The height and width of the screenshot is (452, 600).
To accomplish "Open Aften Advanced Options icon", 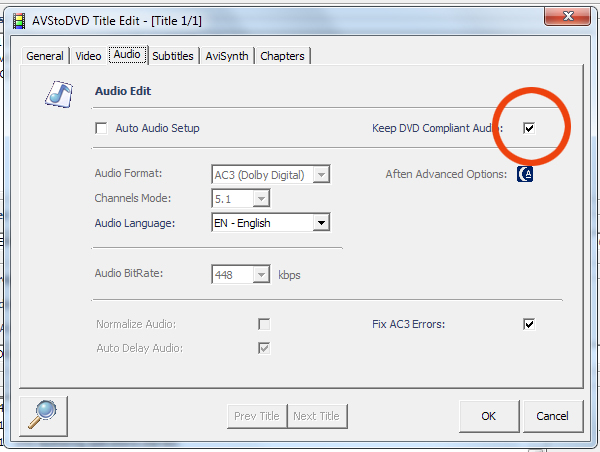I will [525, 174].
